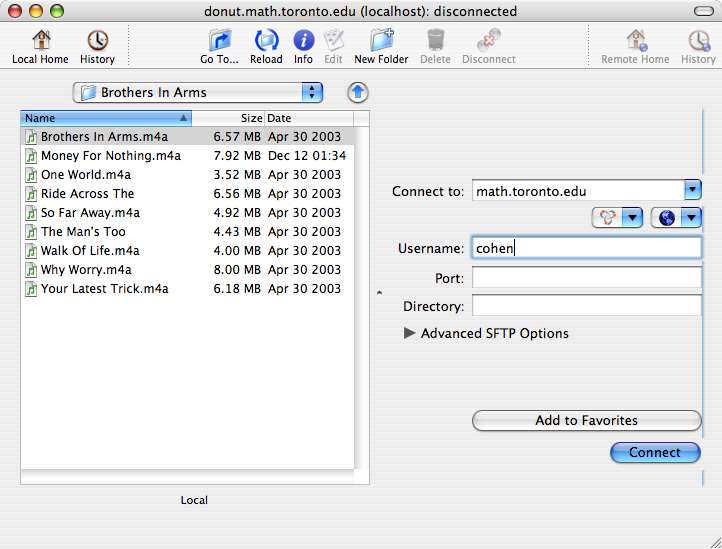Show Info for selected file
Screen dimensions: 722x549
[x=303, y=47]
